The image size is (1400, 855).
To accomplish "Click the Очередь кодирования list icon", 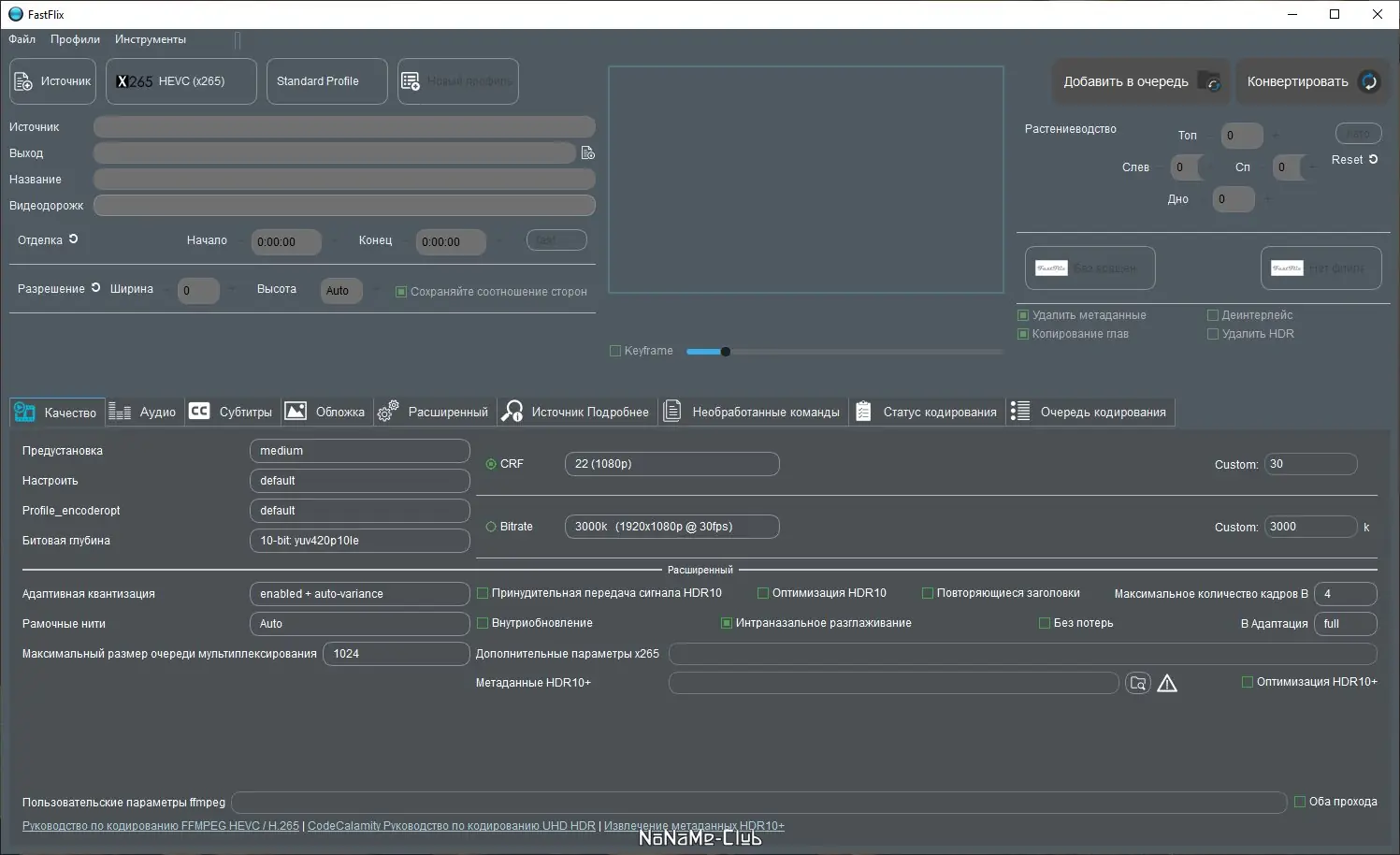I will [1020, 411].
